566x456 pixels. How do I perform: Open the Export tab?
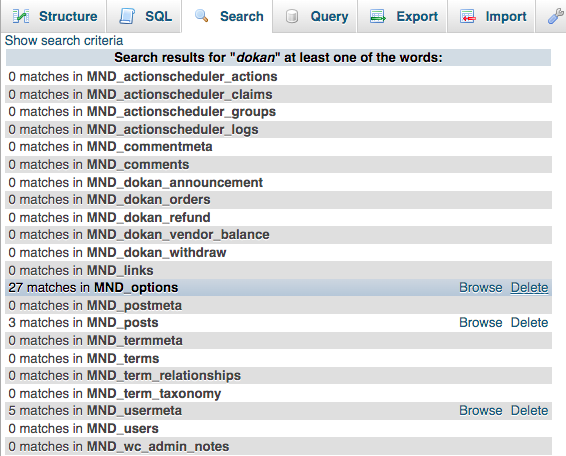[402, 16]
